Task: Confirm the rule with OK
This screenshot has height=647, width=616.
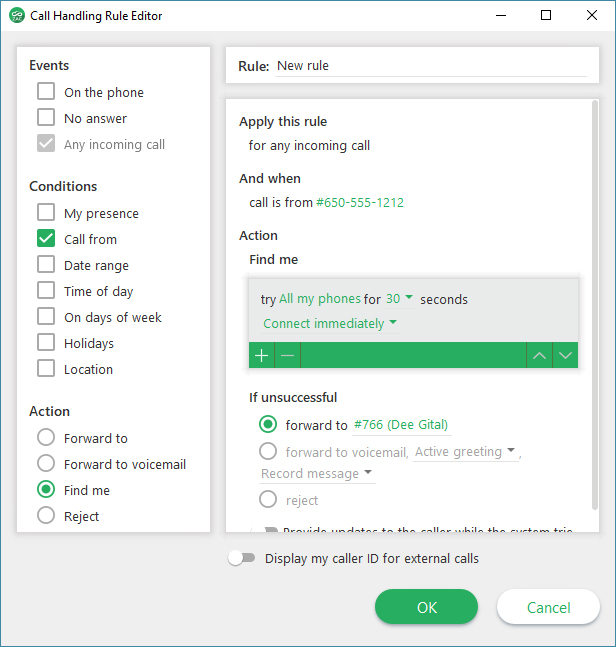Action: point(426,607)
